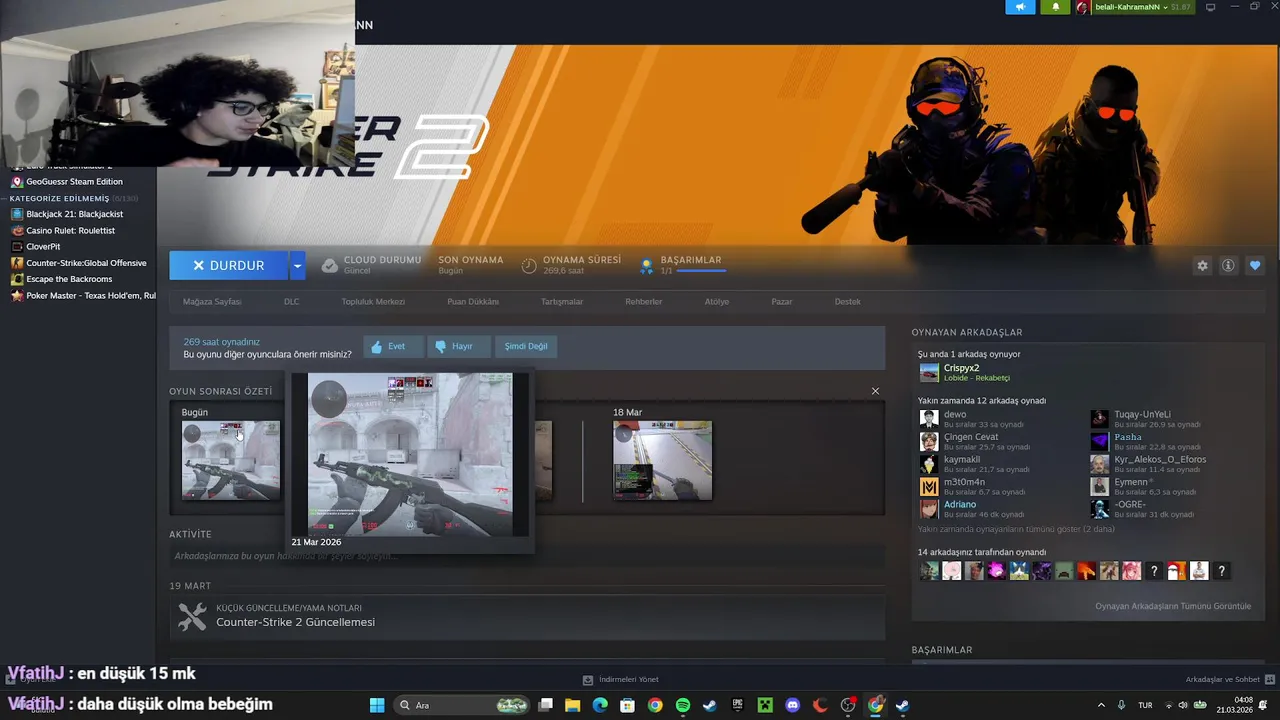Click the Hayır recommendation button
The width and height of the screenshot is (1280, 720).
point(458,347)
